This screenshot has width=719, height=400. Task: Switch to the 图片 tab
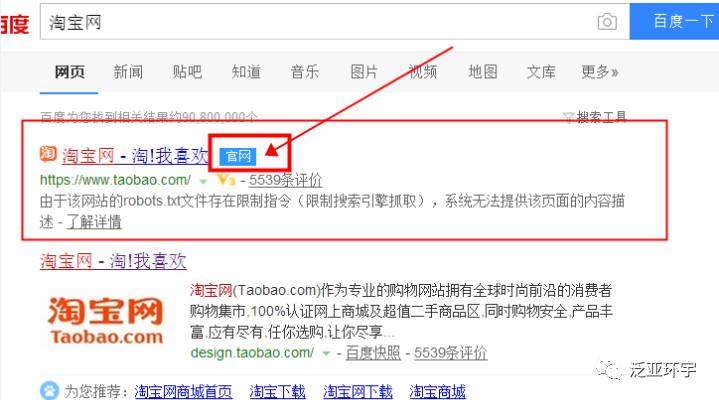(364, 72)
